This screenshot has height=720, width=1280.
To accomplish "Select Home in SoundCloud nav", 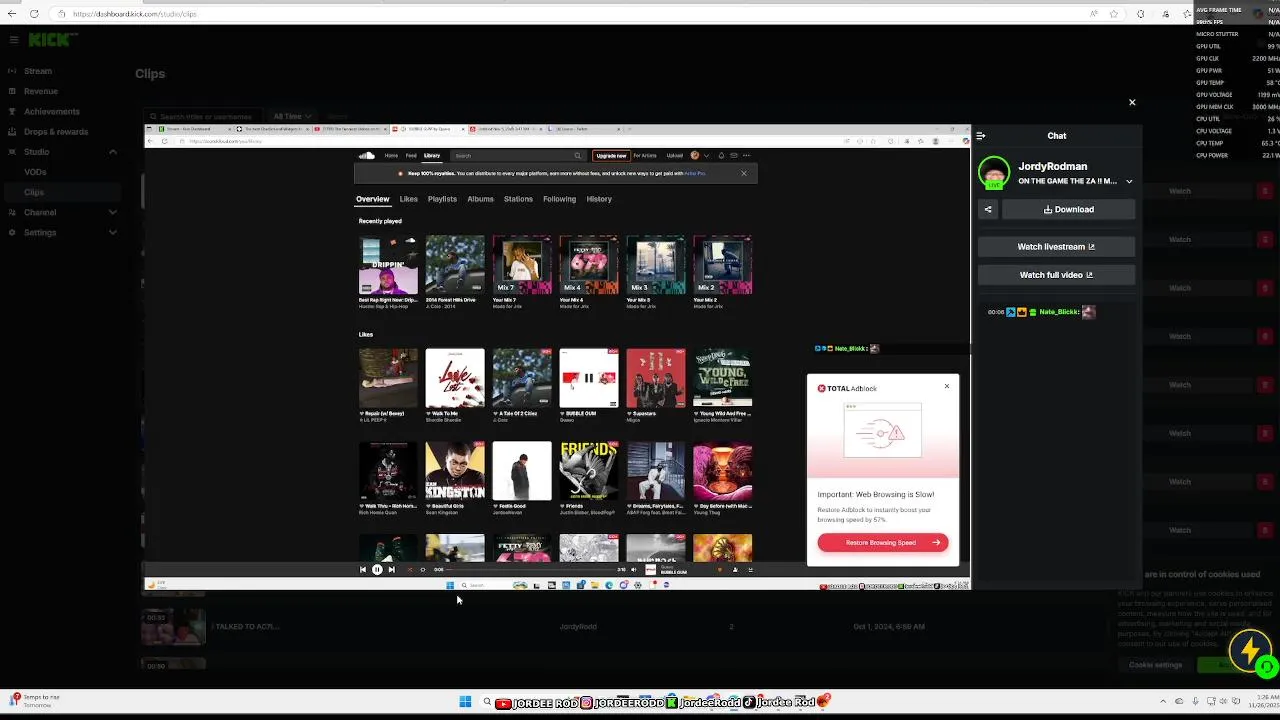I will click(x=391, y=155).
